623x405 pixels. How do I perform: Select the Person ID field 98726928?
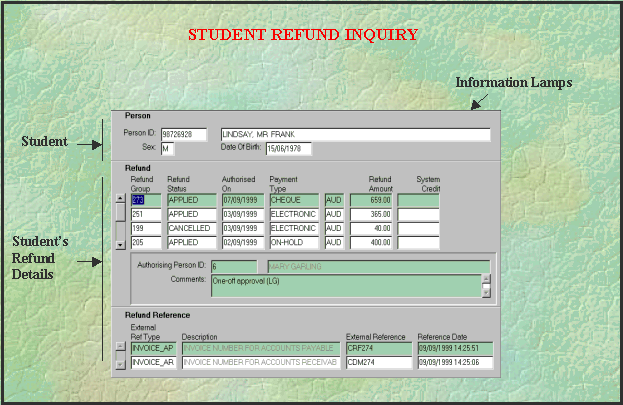tap(183, 134)
